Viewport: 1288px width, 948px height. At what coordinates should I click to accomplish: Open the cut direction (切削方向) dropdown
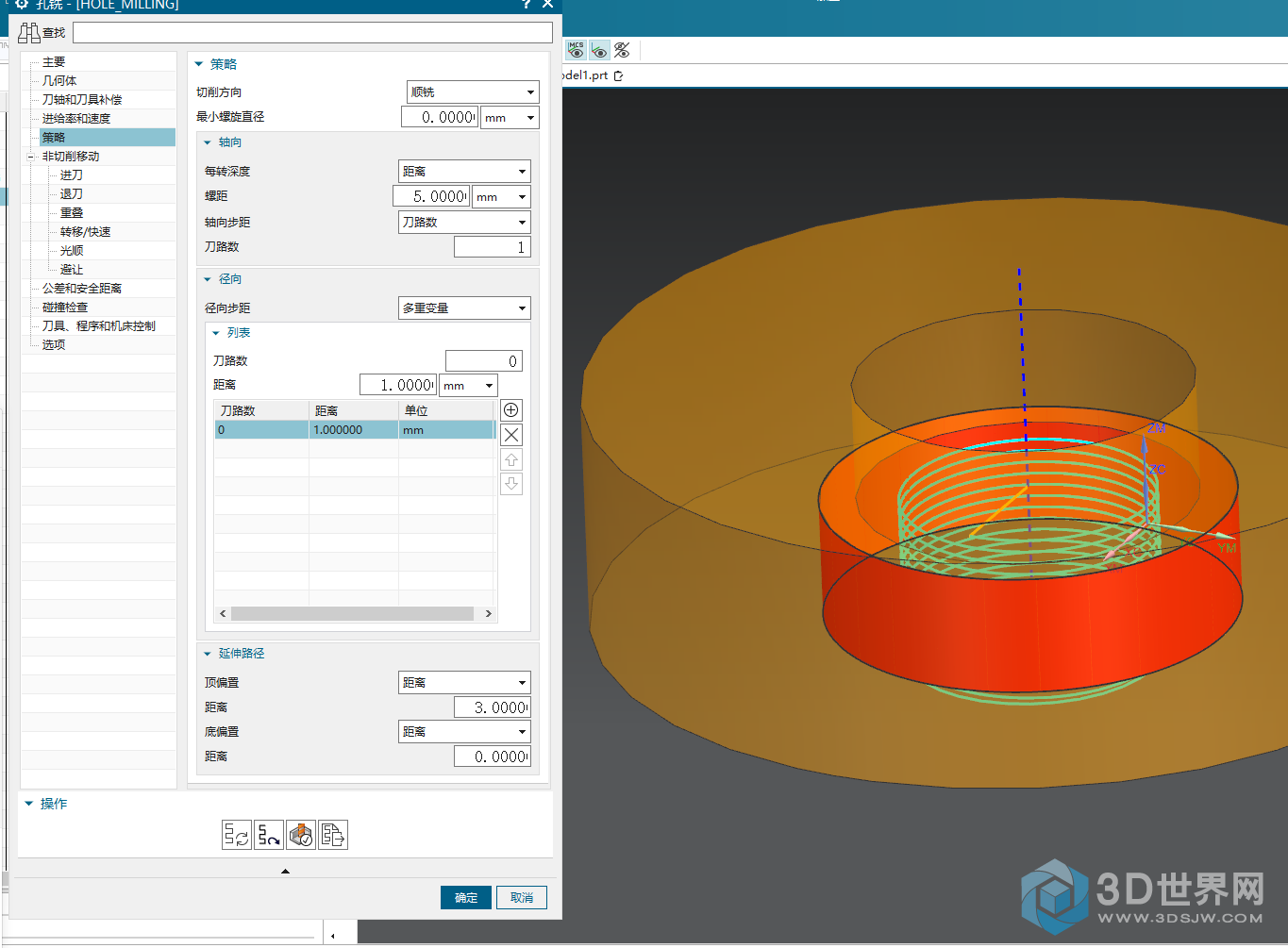pyautogui.click(x=473, y=91)
